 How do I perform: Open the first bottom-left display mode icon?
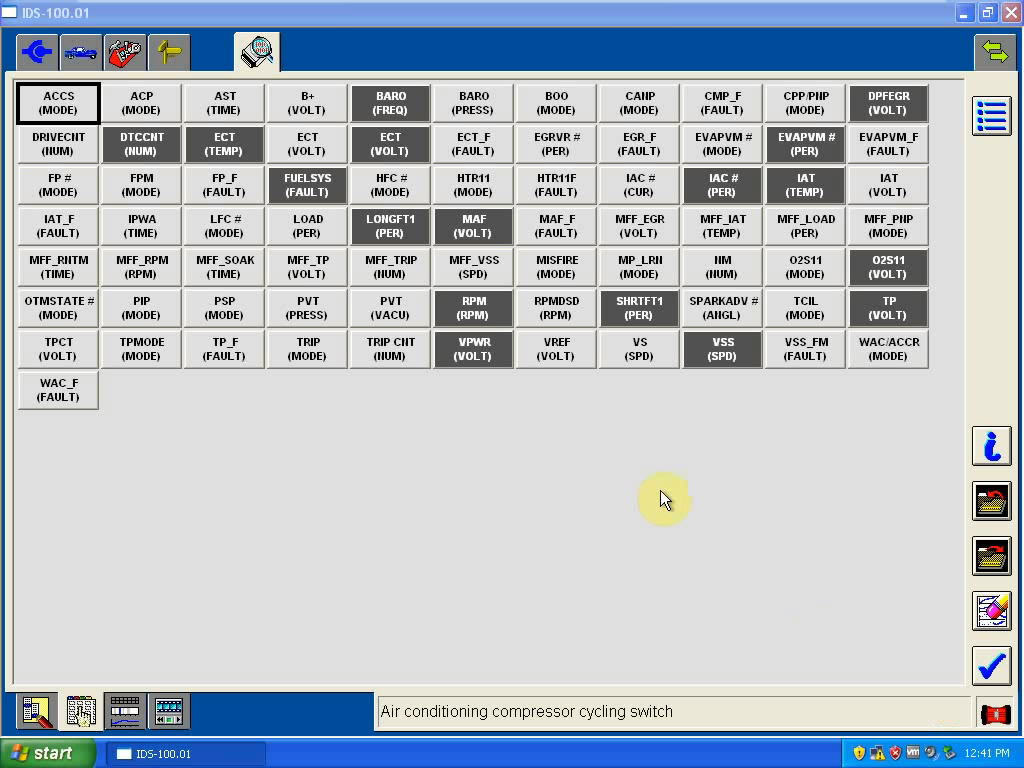pos(37,711)
